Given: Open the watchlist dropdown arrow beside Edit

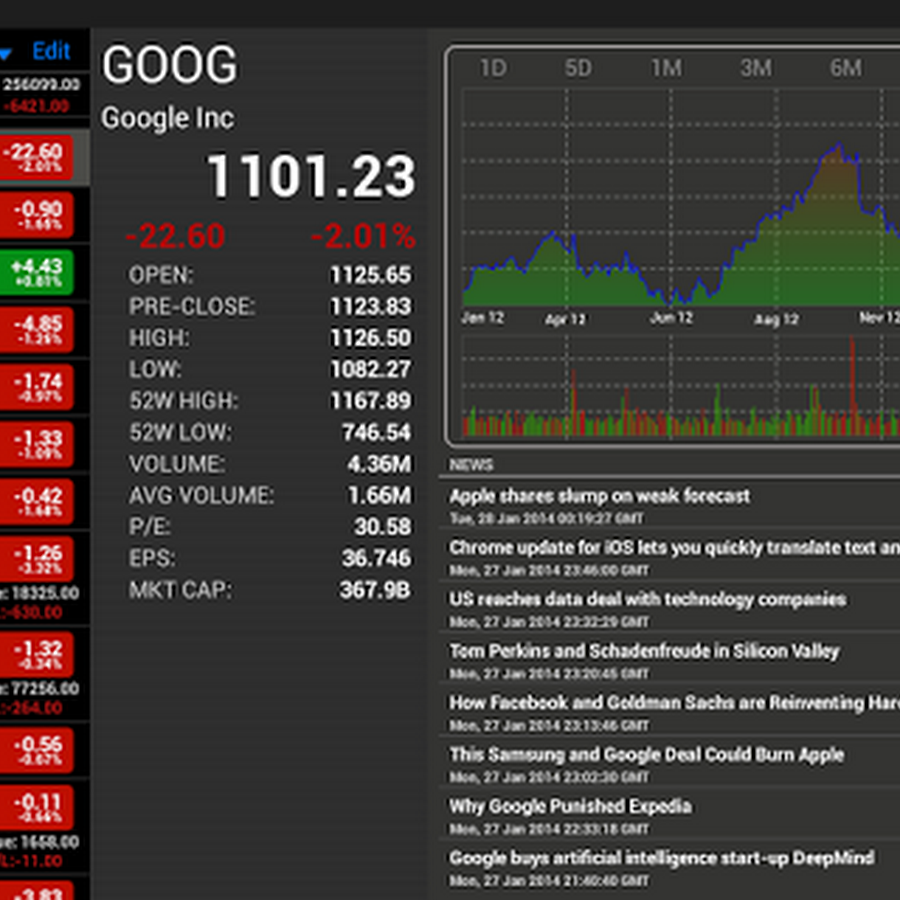Looking at the screenshot, I should point(5,54).
